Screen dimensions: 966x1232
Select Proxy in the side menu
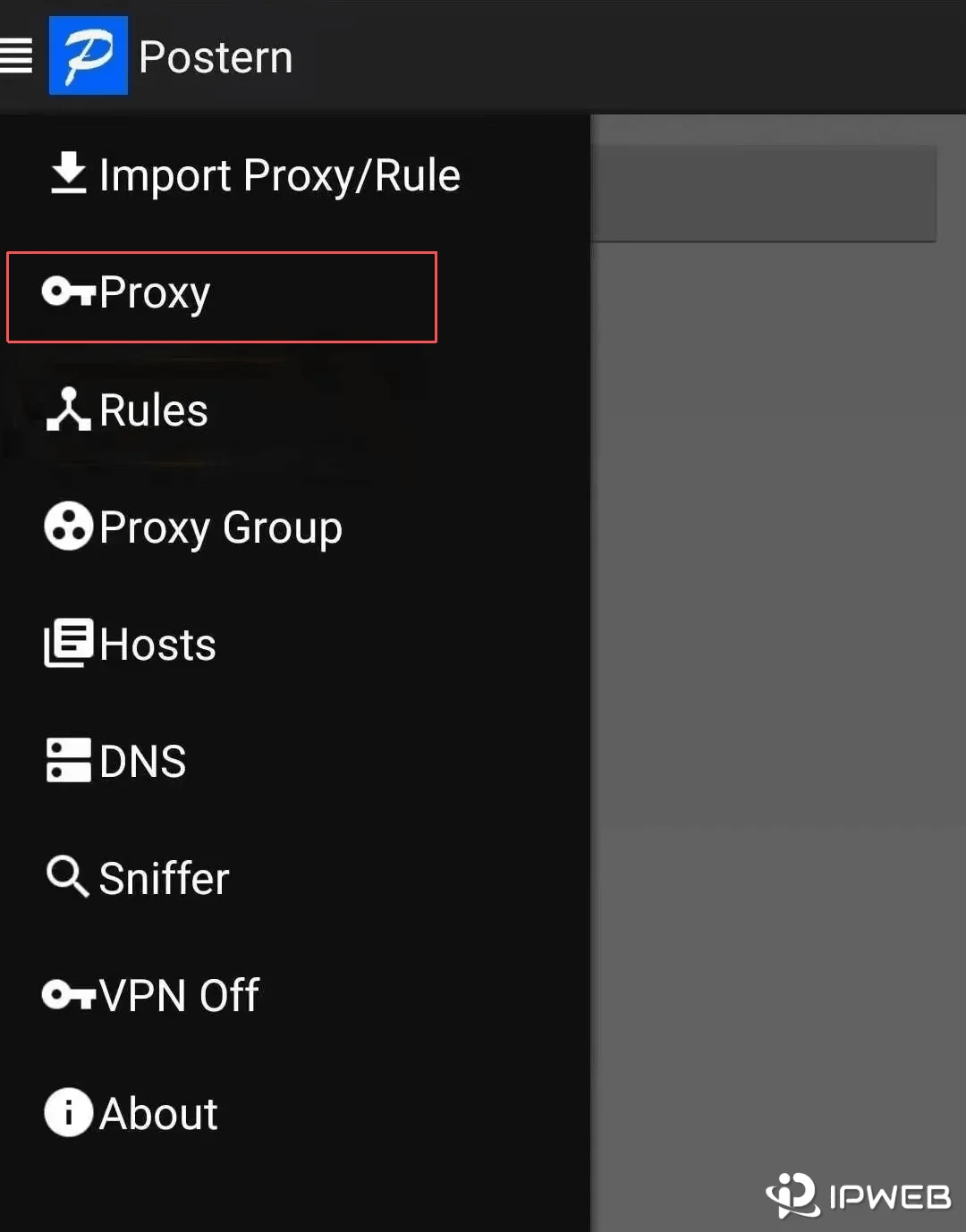tap(155, 293)
